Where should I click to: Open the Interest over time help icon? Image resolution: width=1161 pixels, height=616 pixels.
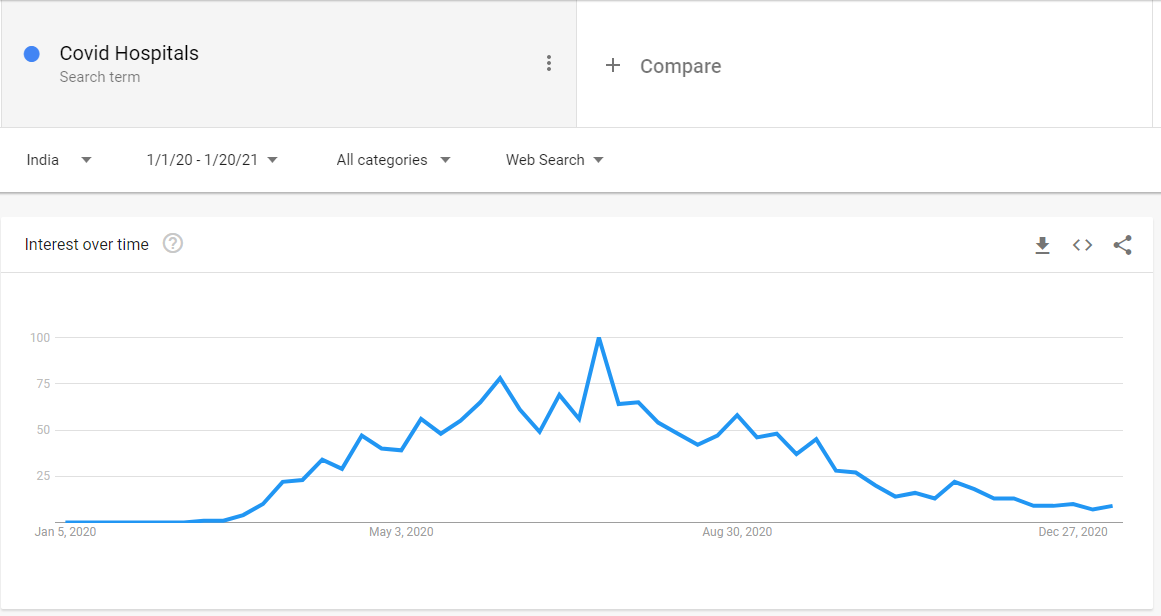[173, 244]
